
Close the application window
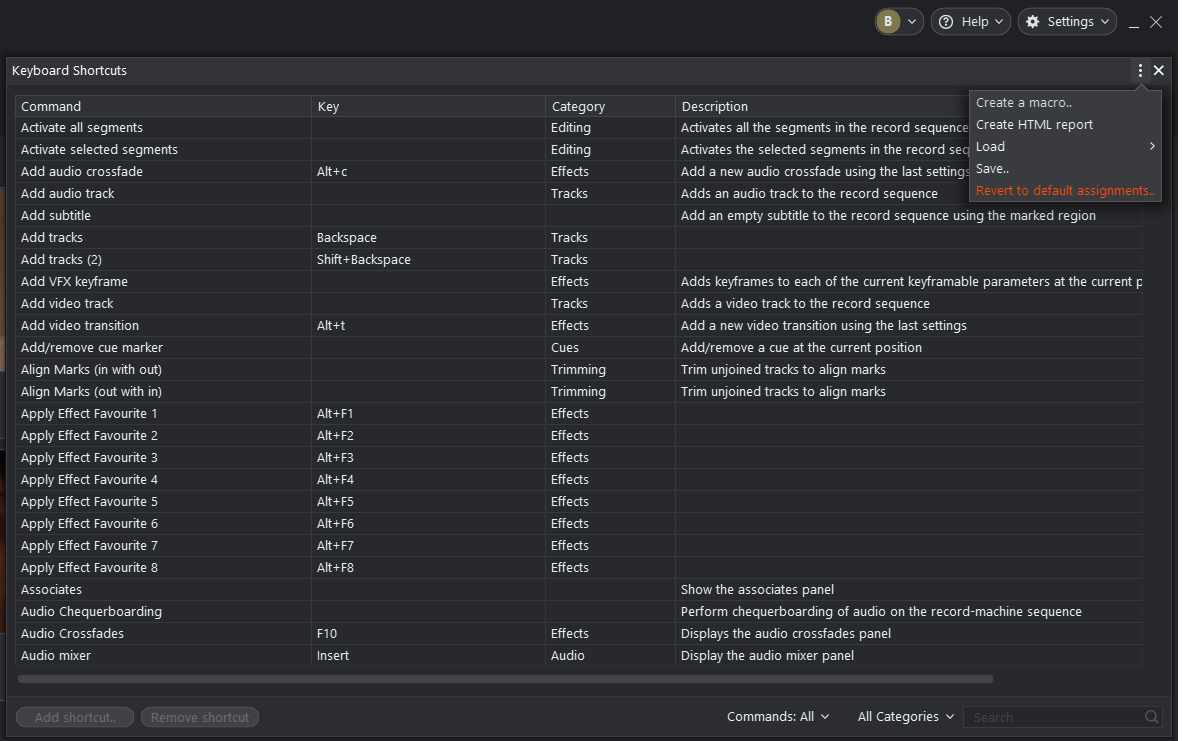click(x=1156, y=22)
